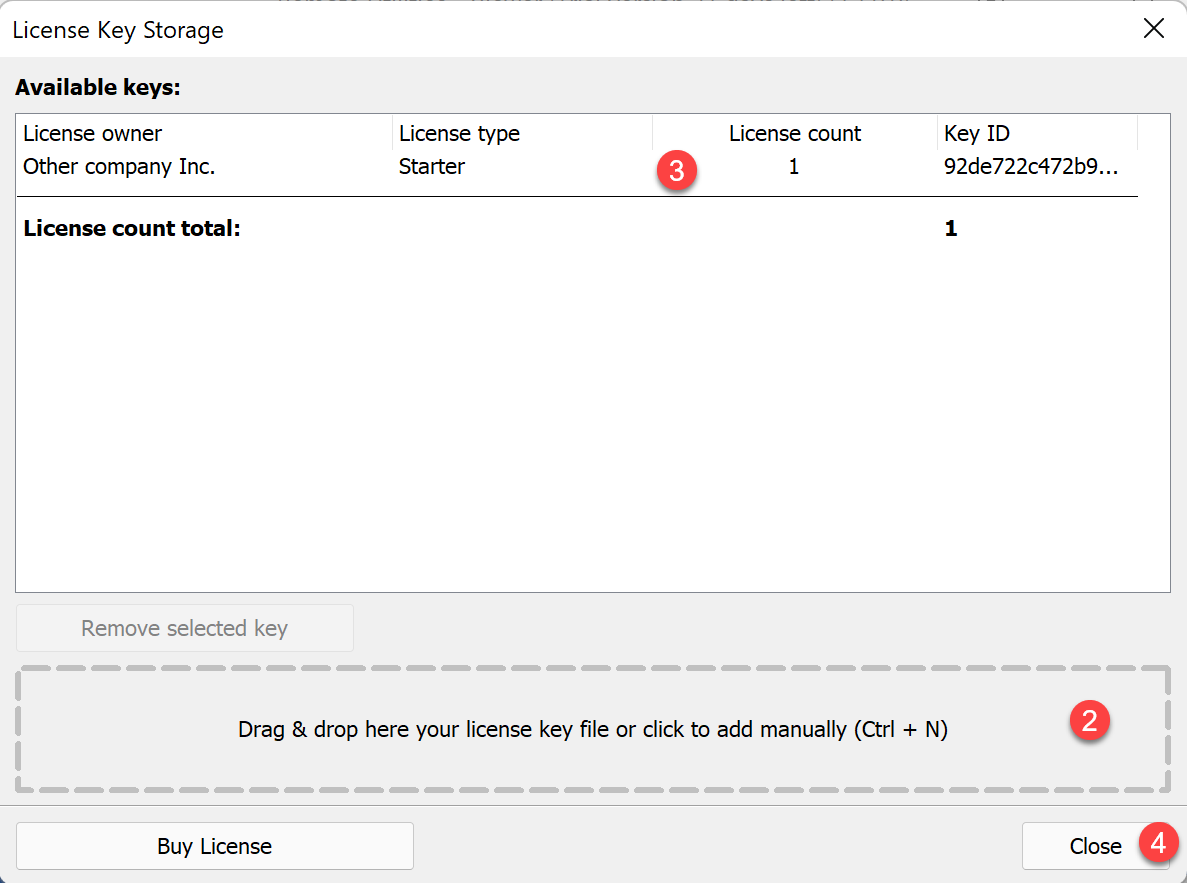Select the Other company Inc. owner cell
Image resolution: width=1187 pixels, height=883 pixels.
(x=119, y=166)
